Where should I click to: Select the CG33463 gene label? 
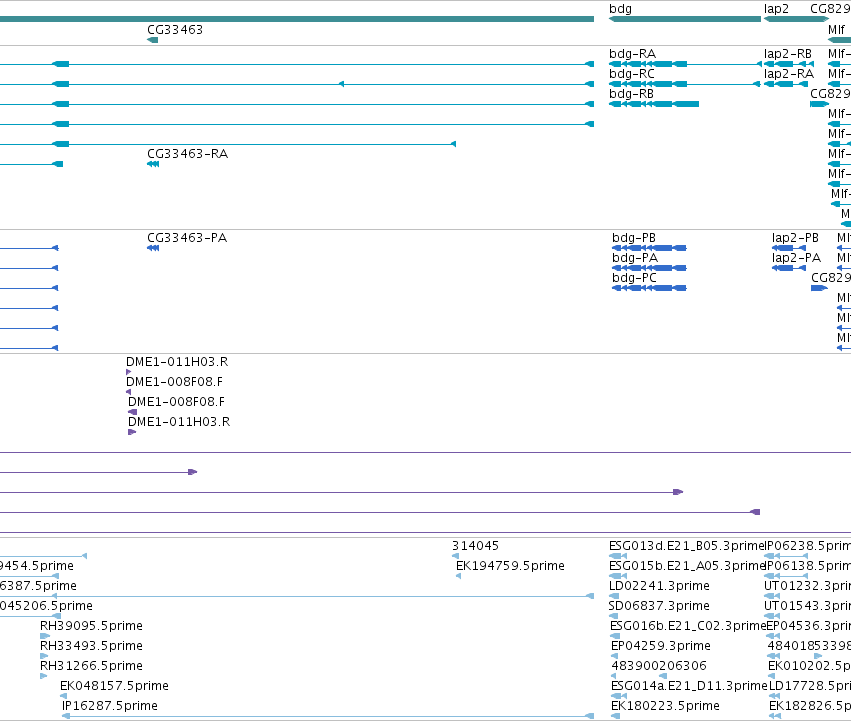pos(175,29)
